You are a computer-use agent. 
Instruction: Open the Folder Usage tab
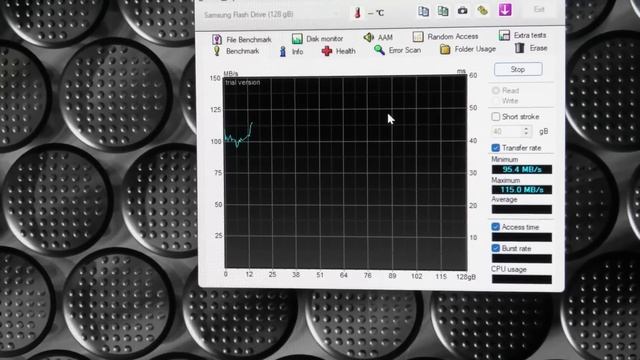(x=468, y=49)
